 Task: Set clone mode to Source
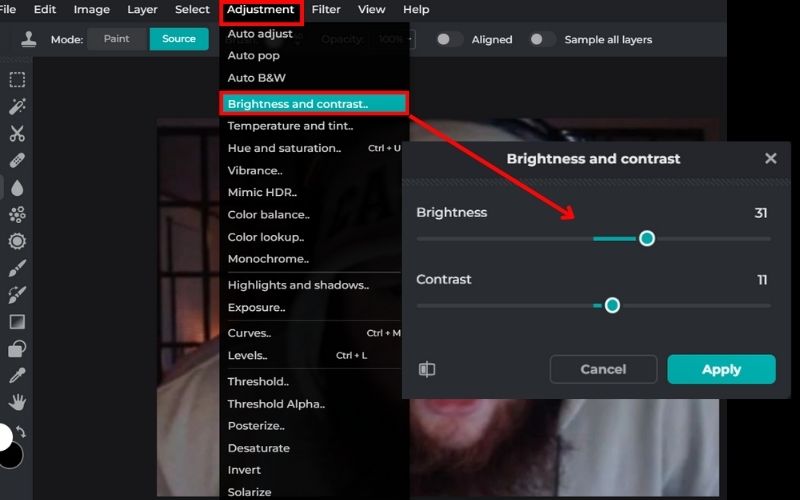point(179,39)
